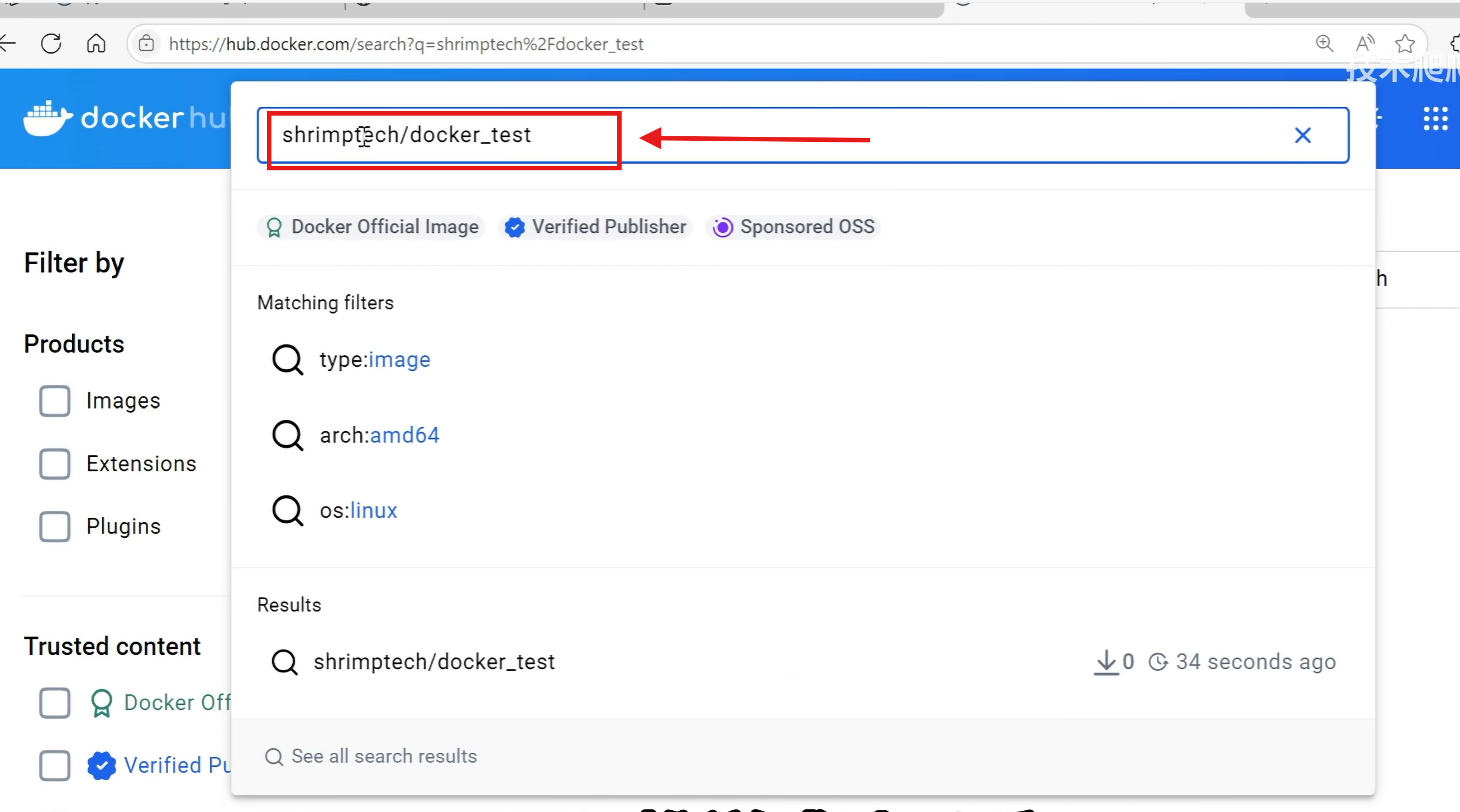Click the browser back arrow
1460x812 pixels.
click(x=7, y=44)
